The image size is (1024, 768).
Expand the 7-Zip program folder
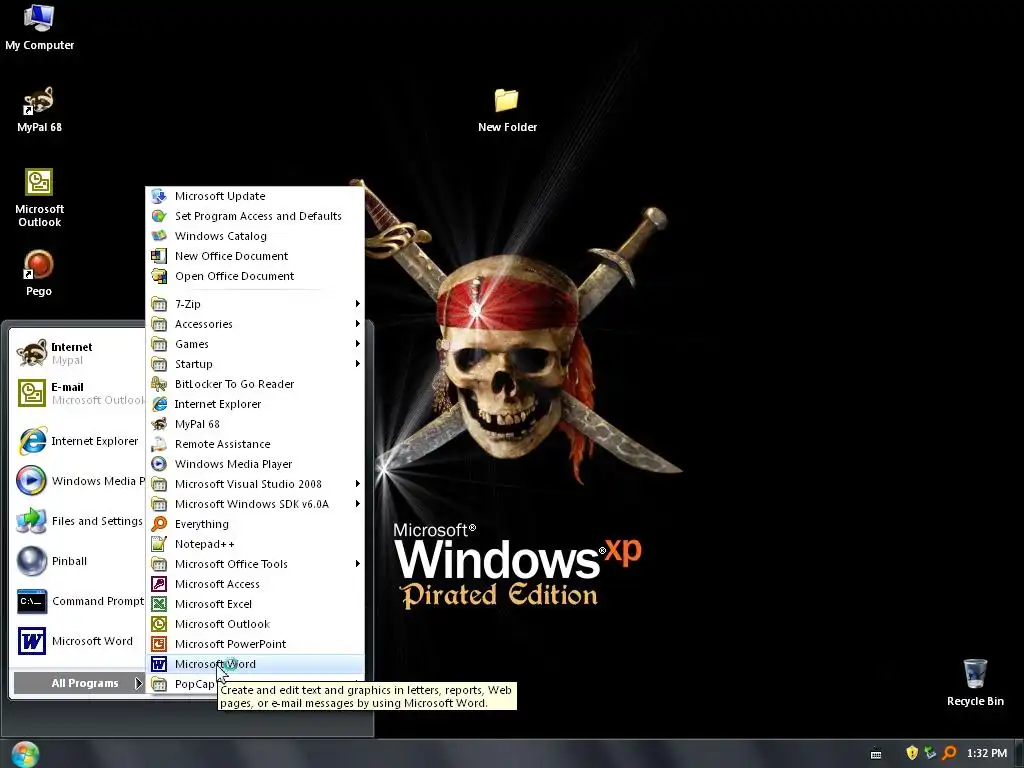[255, 304]
